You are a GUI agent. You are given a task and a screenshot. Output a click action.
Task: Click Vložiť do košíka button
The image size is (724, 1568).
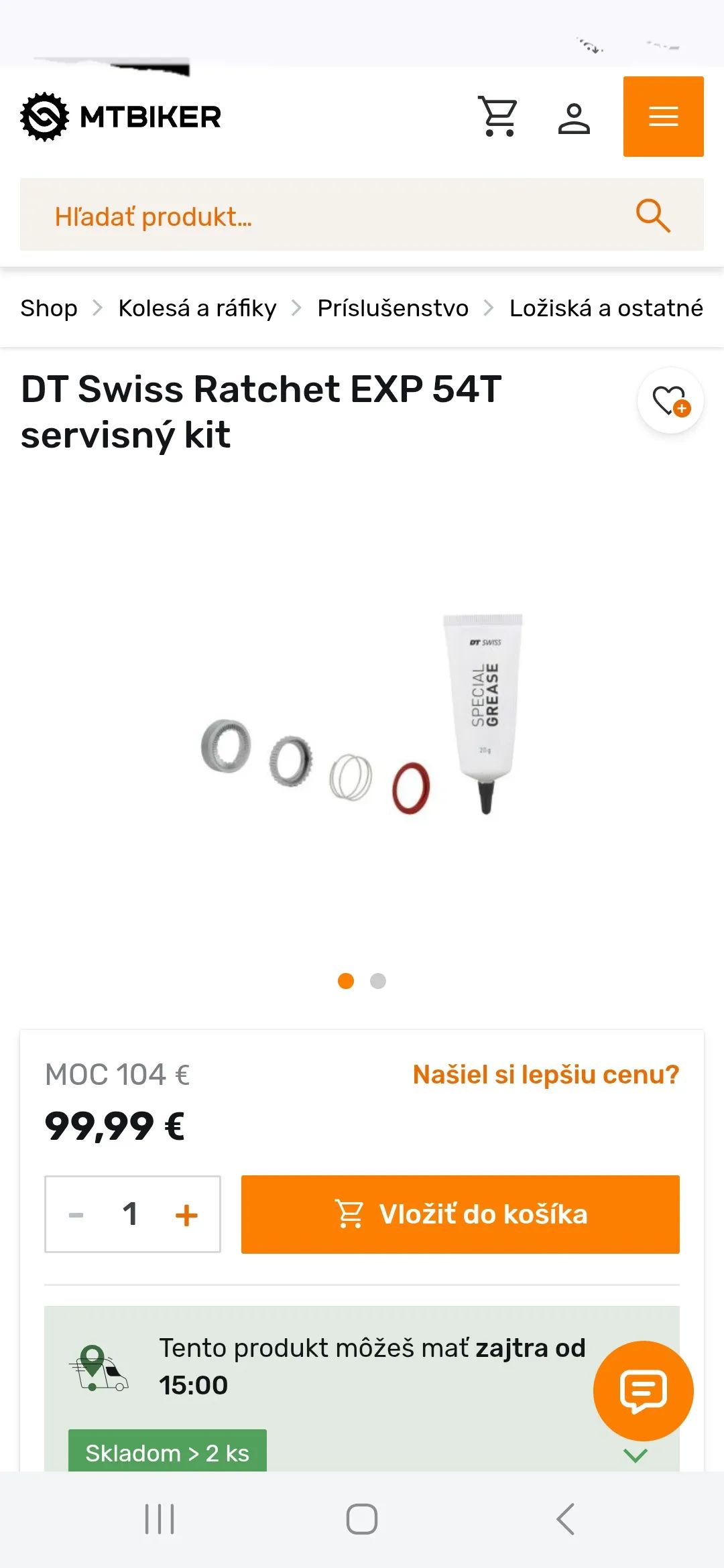[x=461, y=1214]
